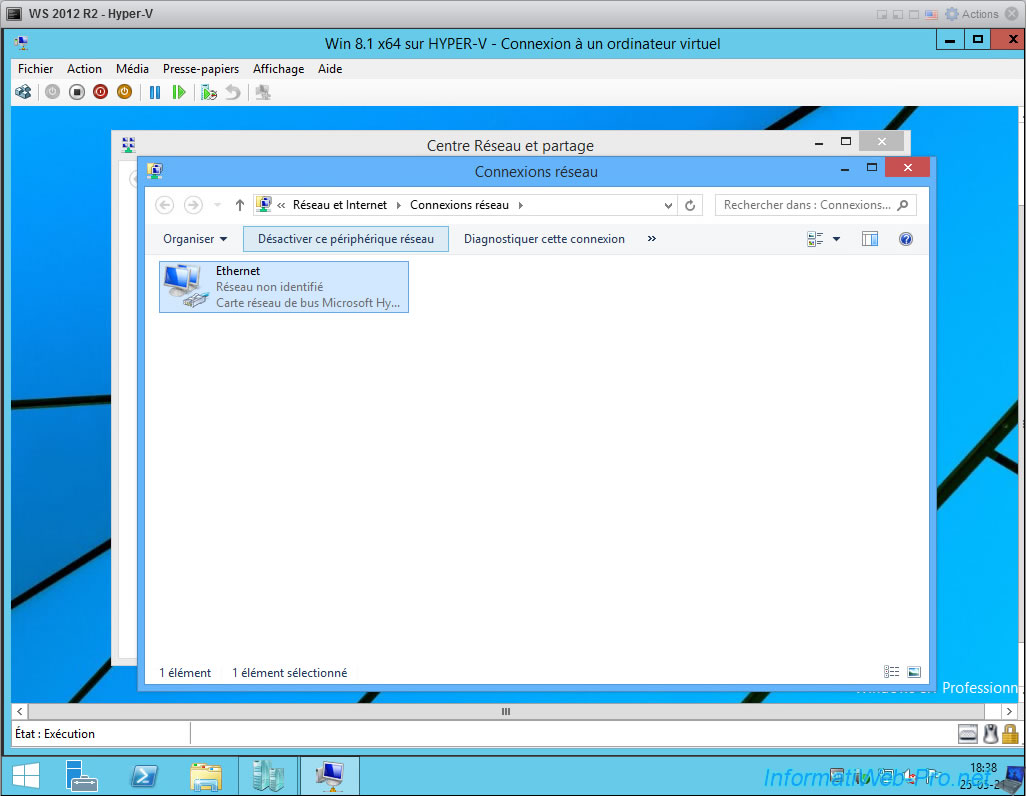Viewport: 1026px width, 796px height.
Task: Launch PowerShell from taskbar
Action: (x=143, y=776)
